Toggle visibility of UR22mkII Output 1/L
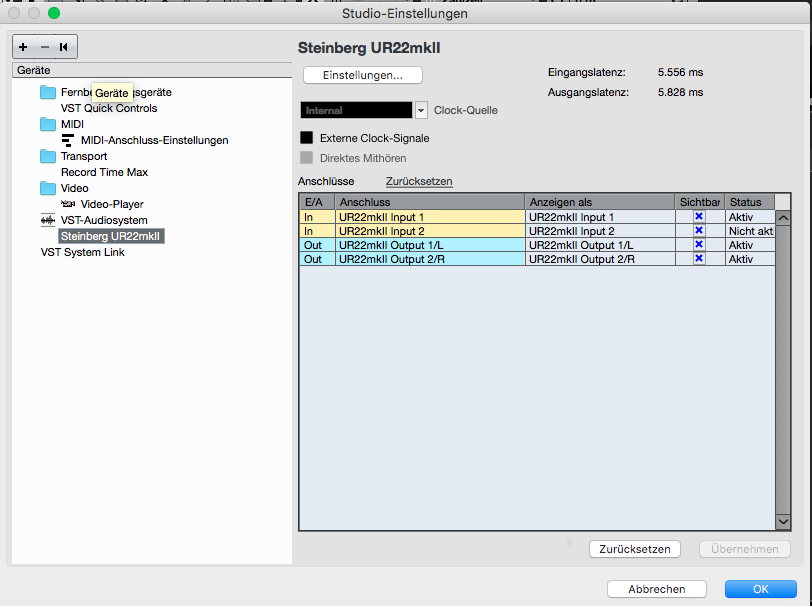Viewport: 812px width, 606px height. 699,244
